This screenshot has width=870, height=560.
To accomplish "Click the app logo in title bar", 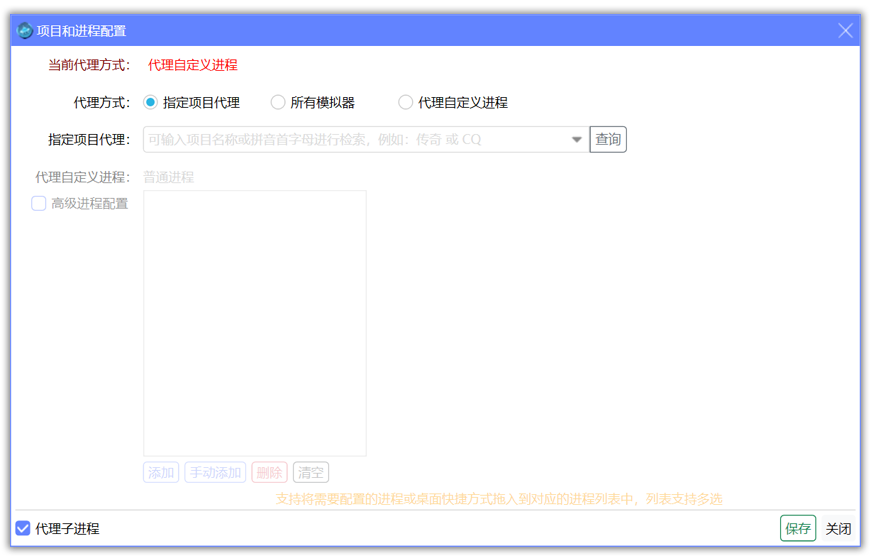I will point(24,31).
